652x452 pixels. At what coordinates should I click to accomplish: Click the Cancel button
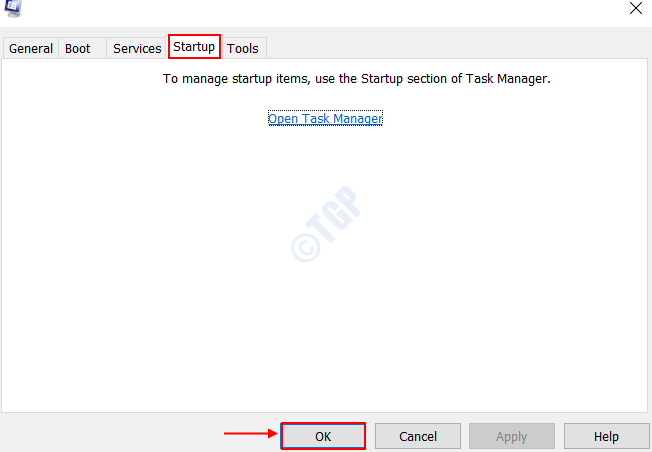coord(418,436)
